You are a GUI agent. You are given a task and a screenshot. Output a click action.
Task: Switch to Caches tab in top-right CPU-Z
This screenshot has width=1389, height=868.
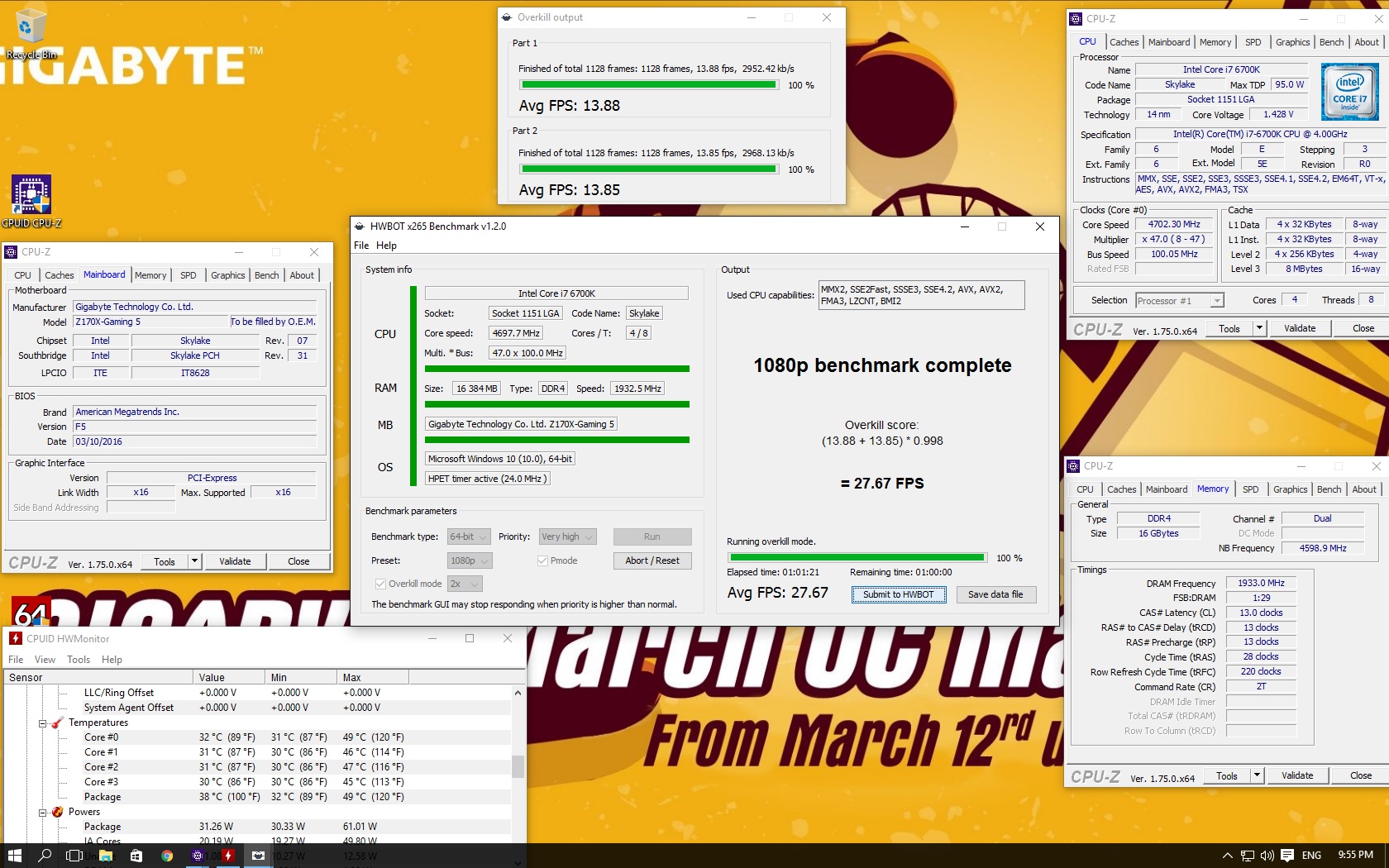pyautogui.click(x=1124, y=42)
